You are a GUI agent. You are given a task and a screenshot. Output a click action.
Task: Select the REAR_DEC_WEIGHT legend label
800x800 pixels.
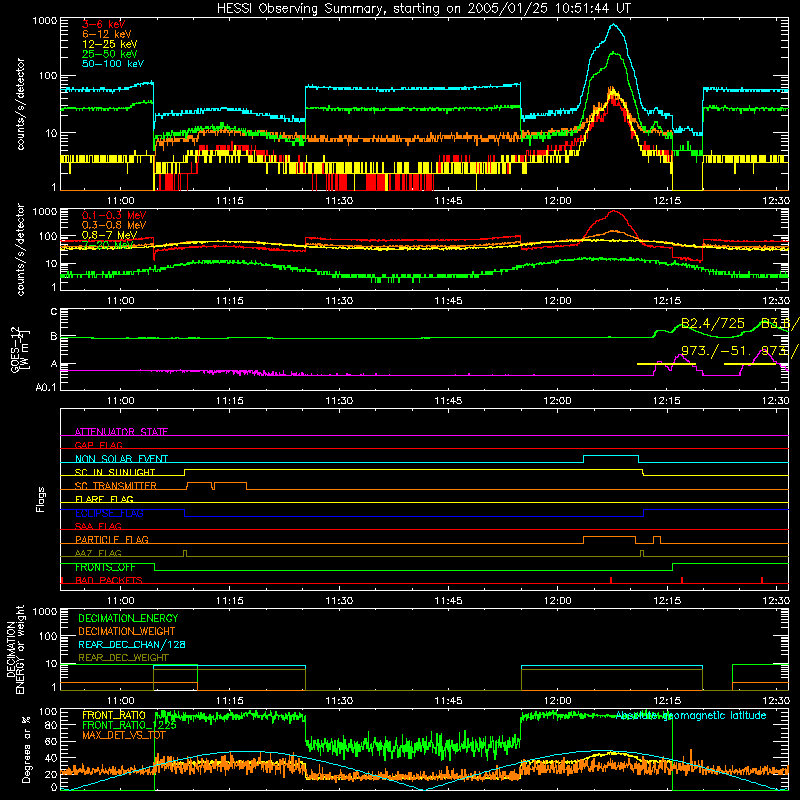[123, 658]
